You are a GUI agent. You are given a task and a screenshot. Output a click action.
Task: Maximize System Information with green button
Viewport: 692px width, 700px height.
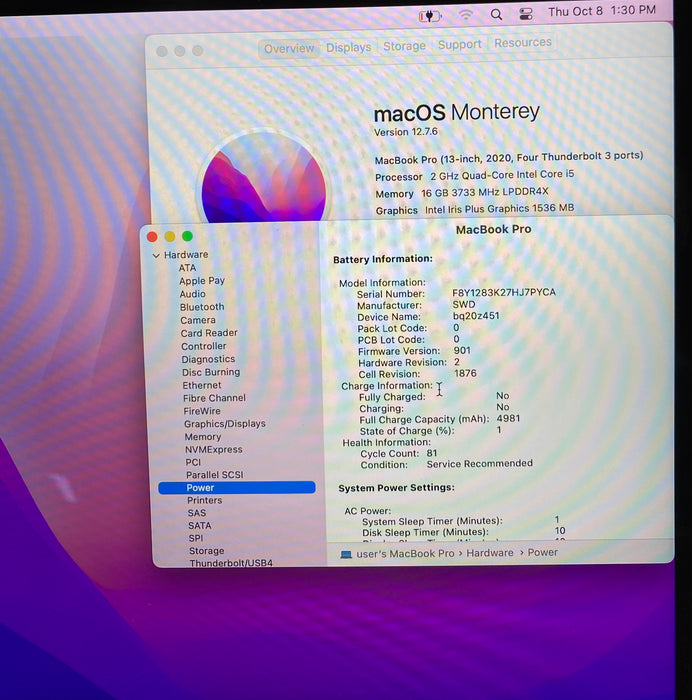coord(188,236)
